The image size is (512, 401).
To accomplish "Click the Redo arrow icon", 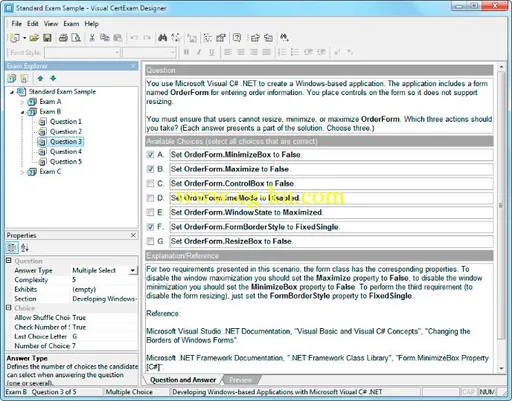I will pos(147,38).
